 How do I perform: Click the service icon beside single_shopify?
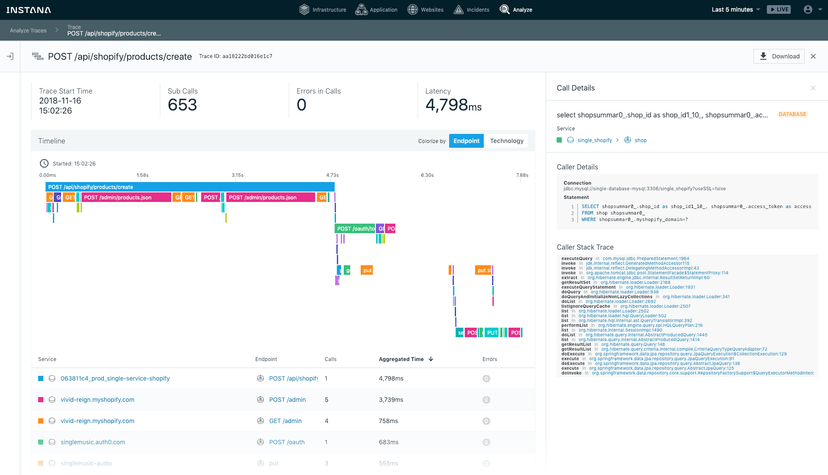coord(570,140)
